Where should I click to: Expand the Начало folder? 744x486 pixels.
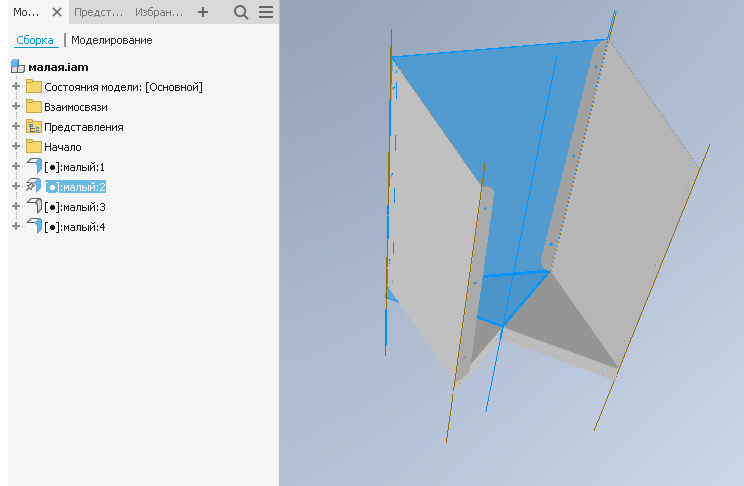tap(16, 147)
